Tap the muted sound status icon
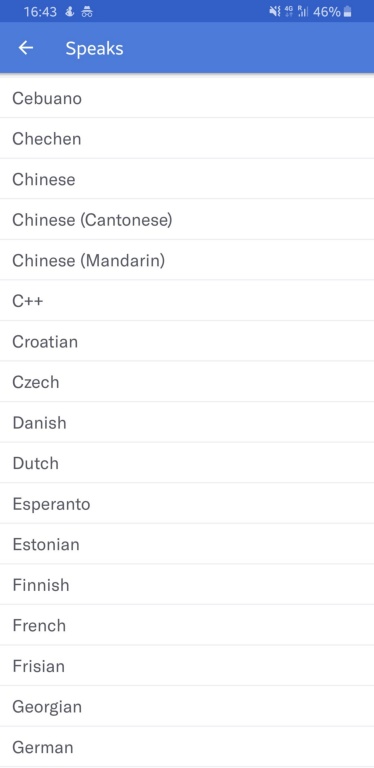Viewport: 374px width, 768px height. click(275, 12)
